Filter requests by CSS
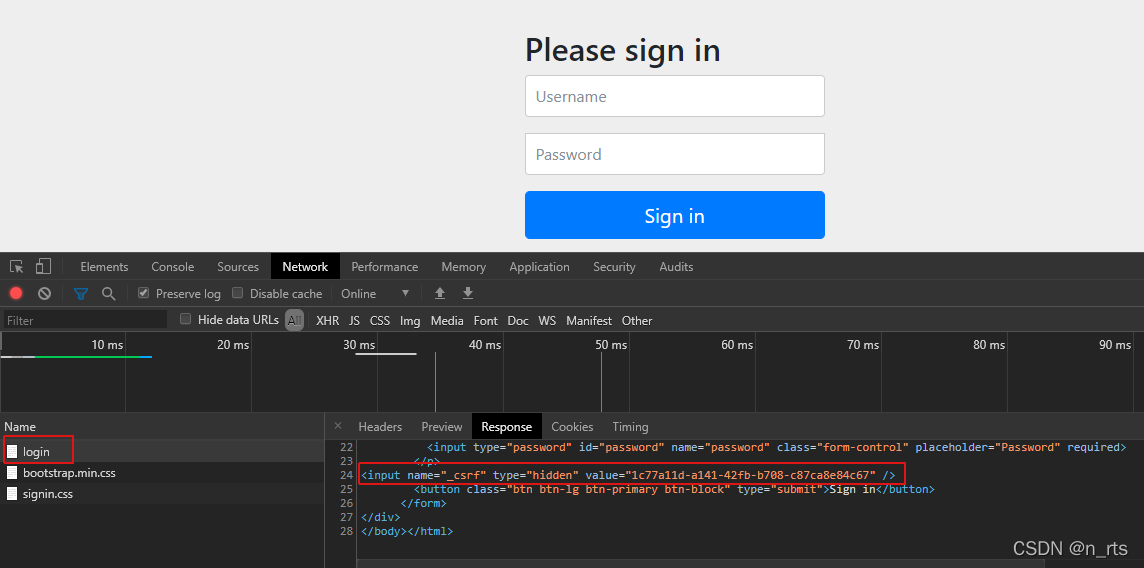The width and height of the screenshot is (1144, 568). coord(379,321)
